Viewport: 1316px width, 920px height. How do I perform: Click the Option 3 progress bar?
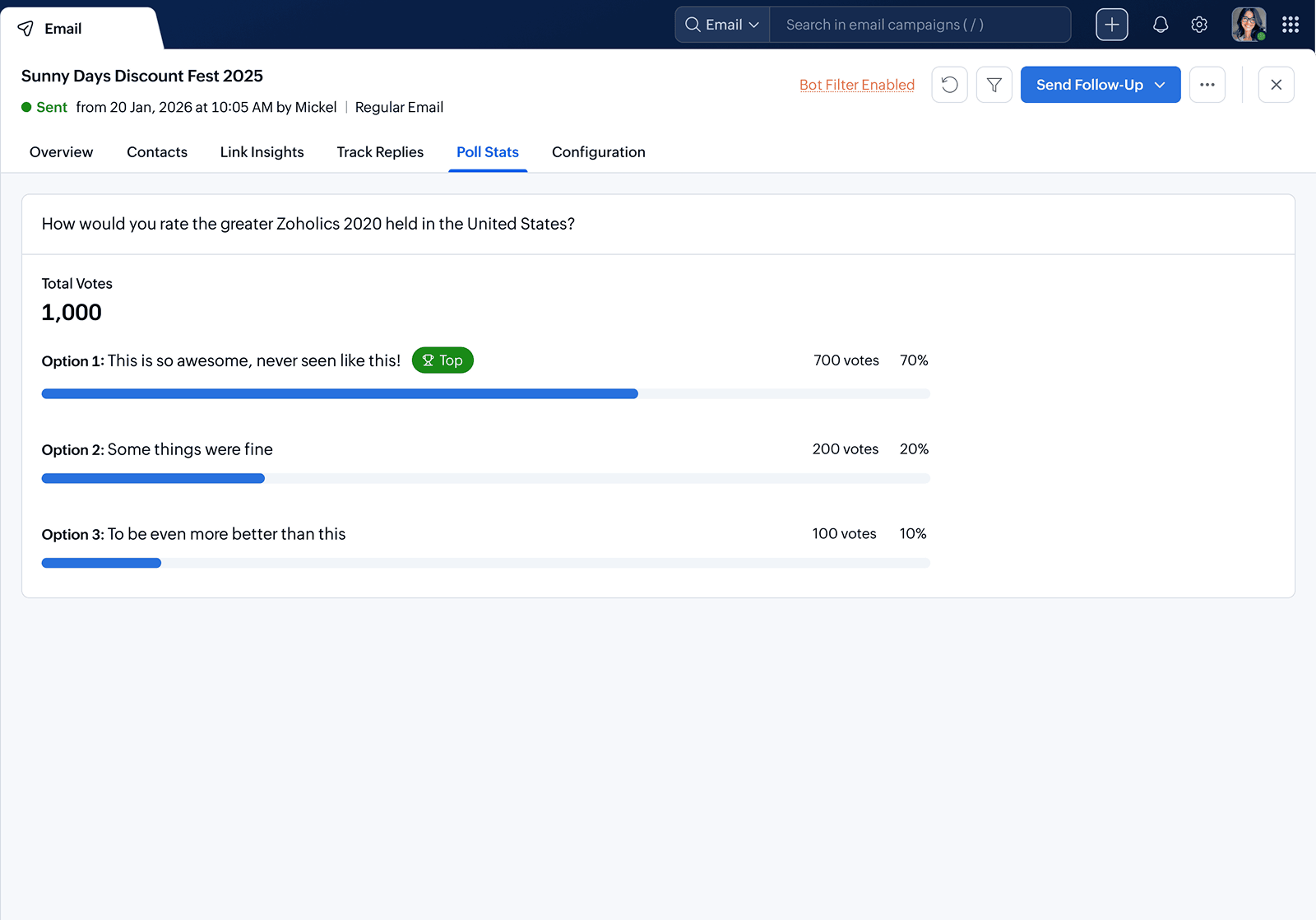(x=486, y=564)
